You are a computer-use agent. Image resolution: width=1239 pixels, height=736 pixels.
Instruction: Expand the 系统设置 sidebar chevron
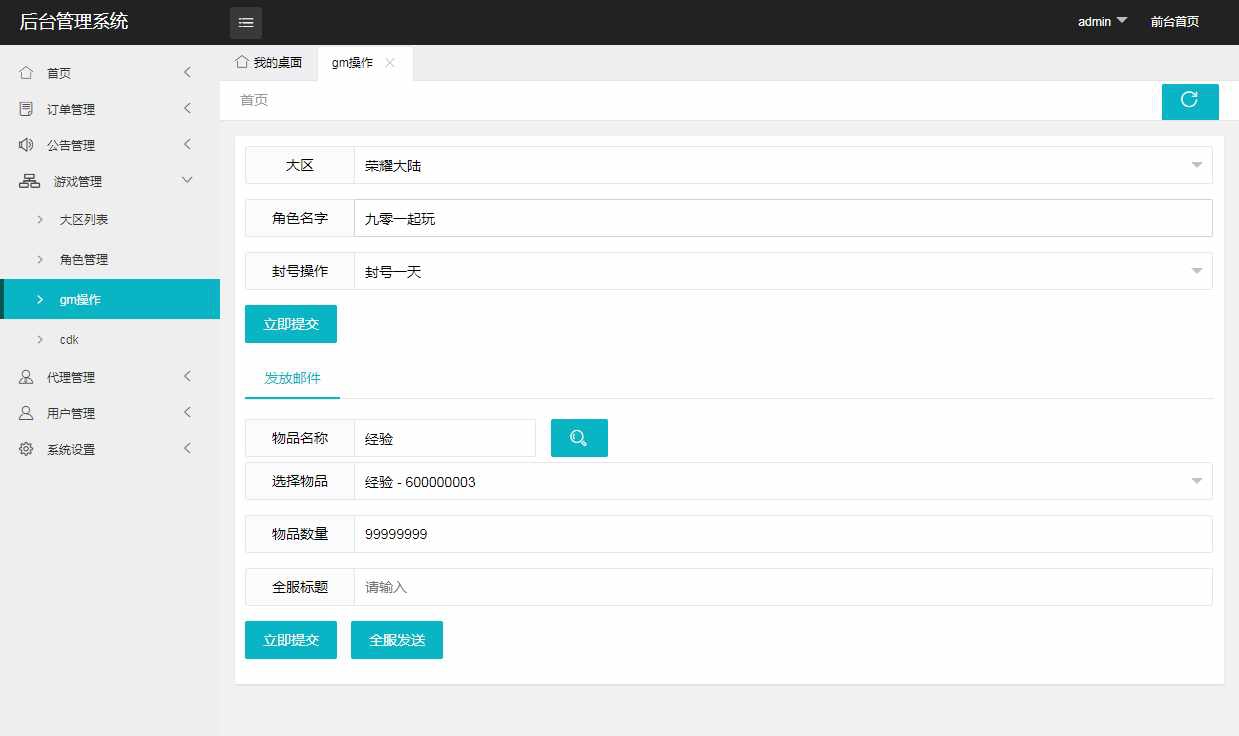(188, 448)
